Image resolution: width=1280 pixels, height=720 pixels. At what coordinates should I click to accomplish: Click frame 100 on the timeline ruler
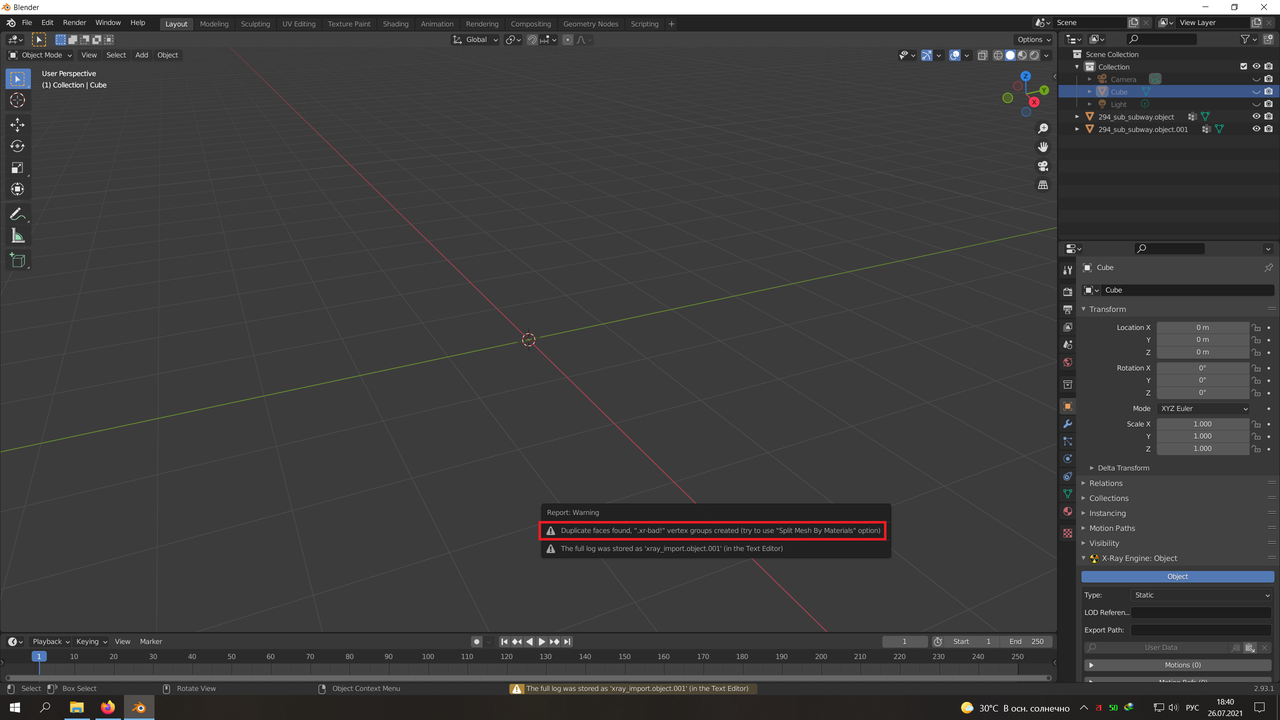click(428, 657)
